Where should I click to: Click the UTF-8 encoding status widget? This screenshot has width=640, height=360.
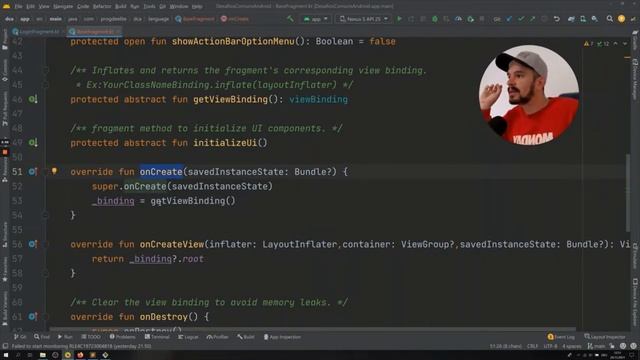pos(550,346)
